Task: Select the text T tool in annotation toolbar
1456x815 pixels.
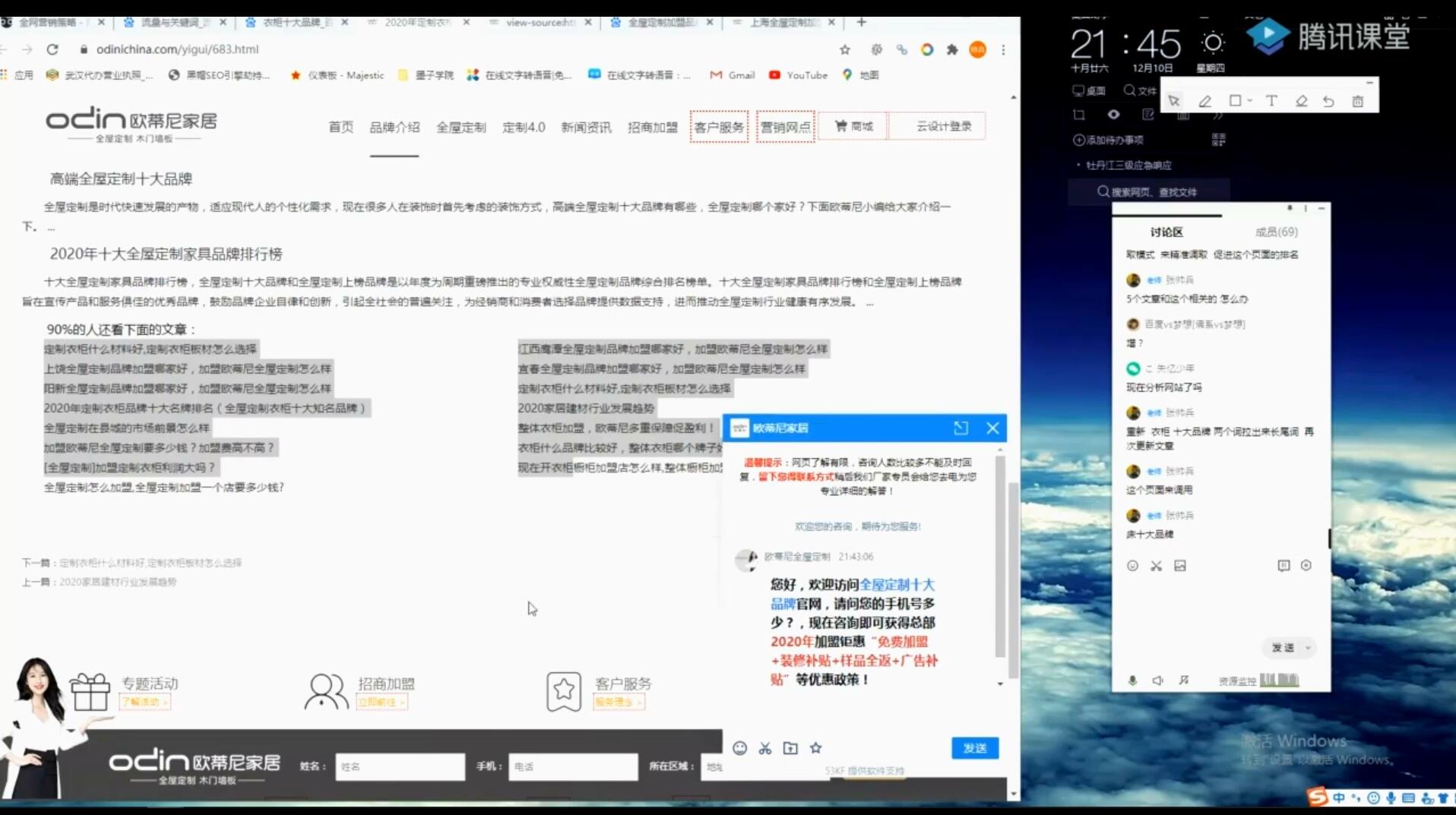Action: tap(1271, 100)
